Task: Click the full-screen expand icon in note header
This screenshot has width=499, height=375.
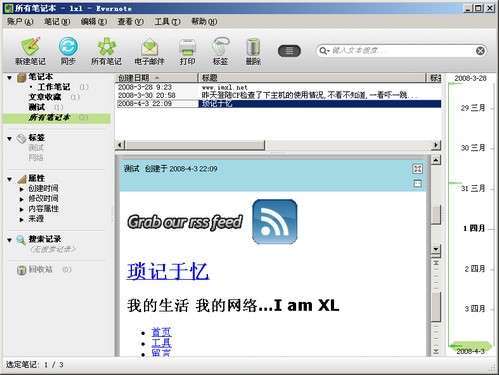Action: coord(417,169)
